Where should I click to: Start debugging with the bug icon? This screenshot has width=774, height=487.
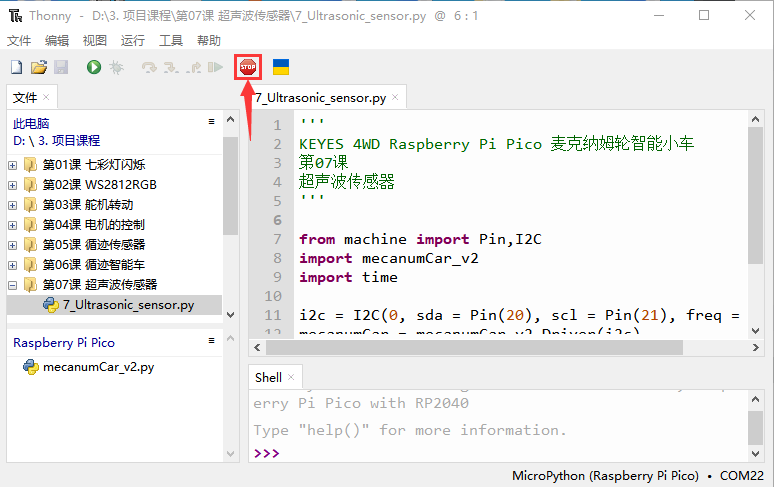(x=116, y=67)
